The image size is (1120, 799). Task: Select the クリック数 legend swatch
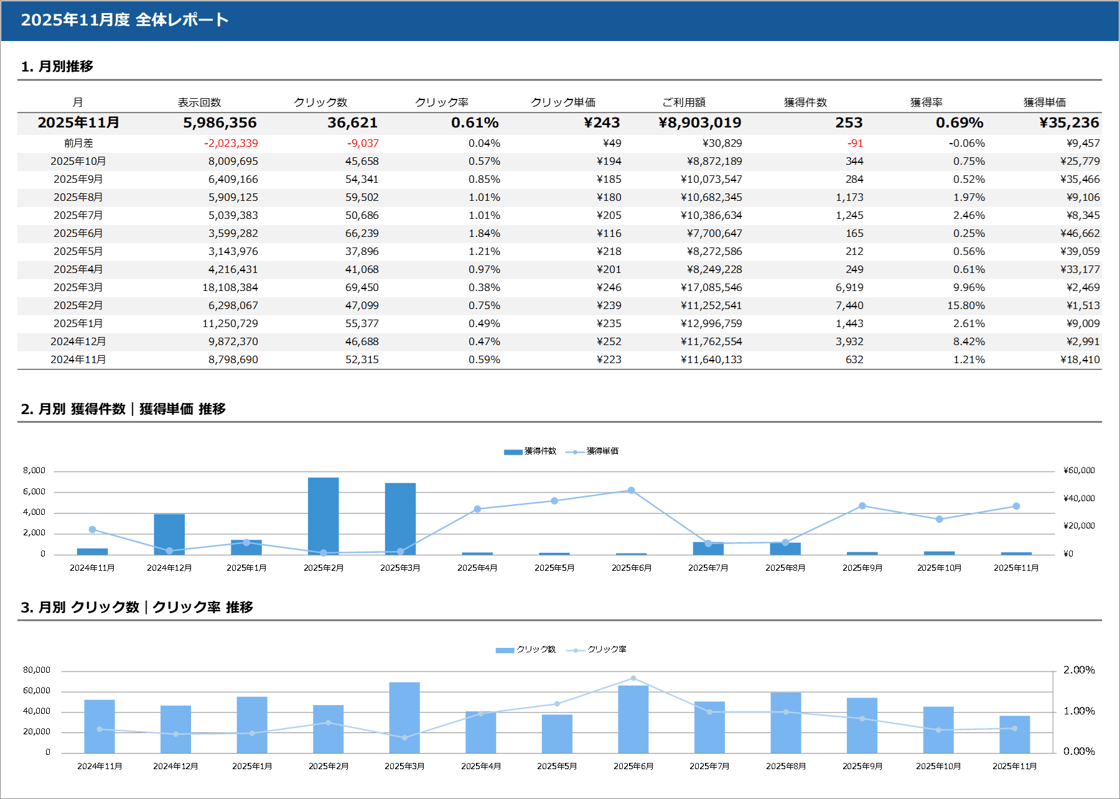pyautogui.click(x=505, y=650)
